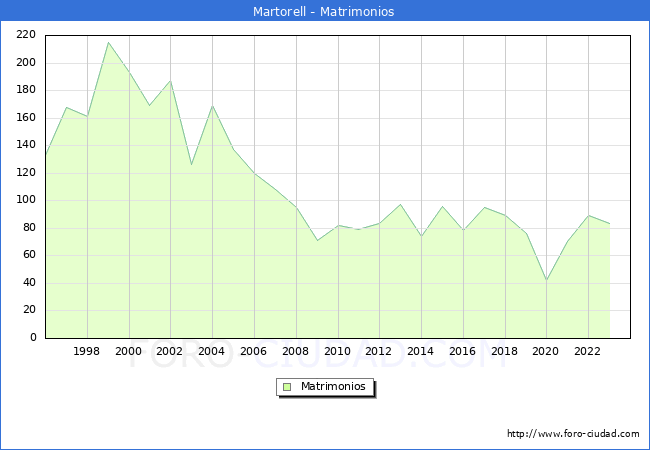The width and height of the screenshot is (650, 450).
Task: Click the 2010 x-axis label
Action: coord(337,351)
